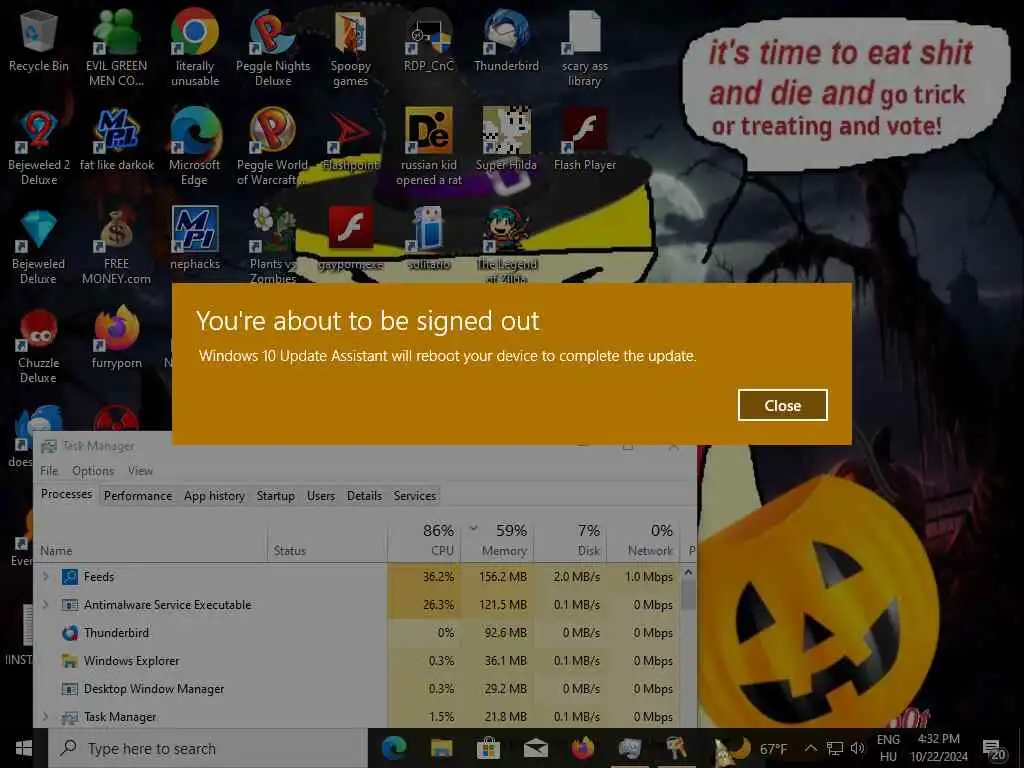Viewport: 1024px width, 768px height.
Task: Launch Plants vs Zombies shortcut
Action: tap(273, 245)
